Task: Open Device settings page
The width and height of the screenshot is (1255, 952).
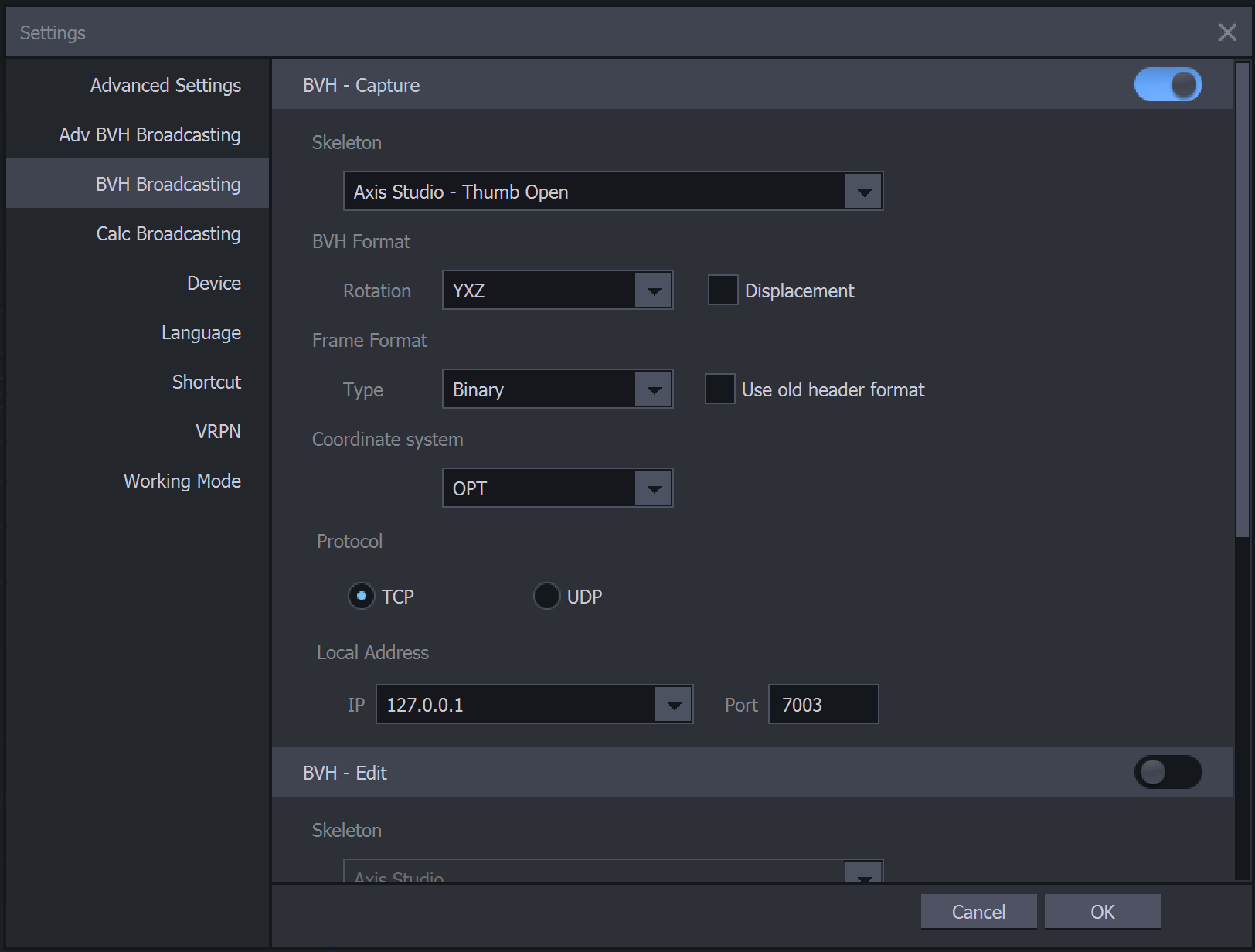Action: (138, 283)
